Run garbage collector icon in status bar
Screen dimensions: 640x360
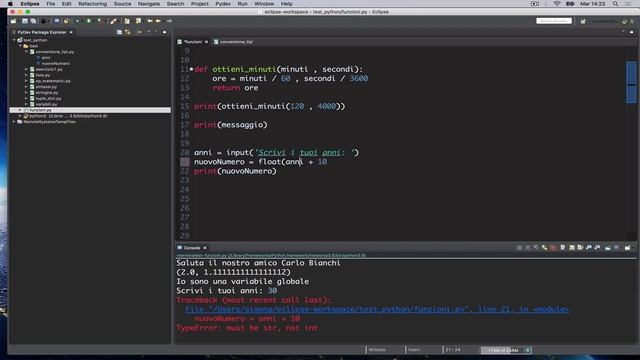pos(527,350)
